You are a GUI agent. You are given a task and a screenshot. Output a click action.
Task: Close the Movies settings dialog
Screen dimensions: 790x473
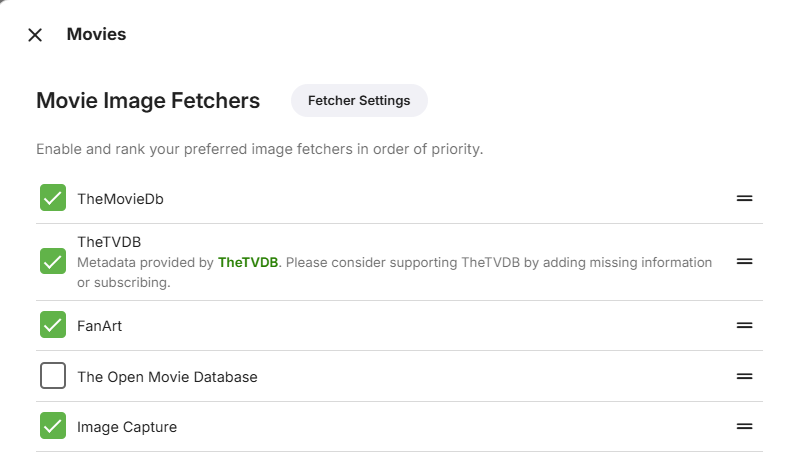click(35, 35)
